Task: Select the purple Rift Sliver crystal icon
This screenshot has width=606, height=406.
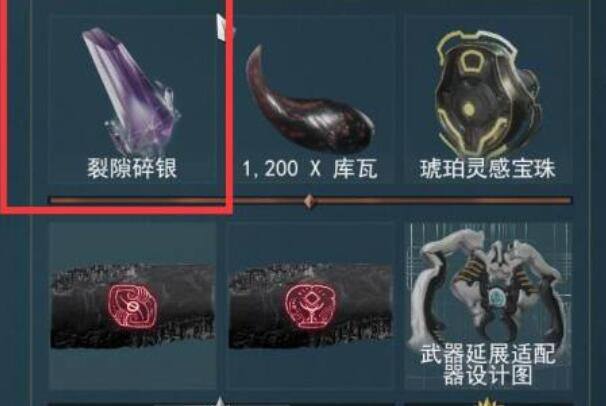Action: (131, 91)
